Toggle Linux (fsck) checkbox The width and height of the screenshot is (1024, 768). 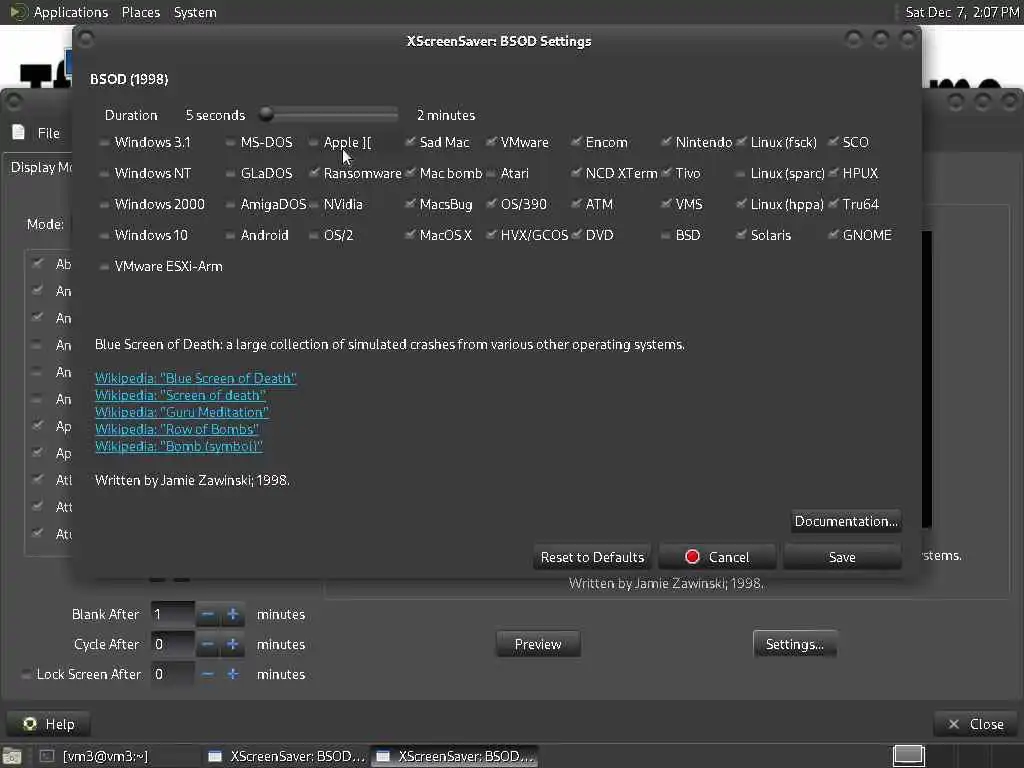point(741,142)
